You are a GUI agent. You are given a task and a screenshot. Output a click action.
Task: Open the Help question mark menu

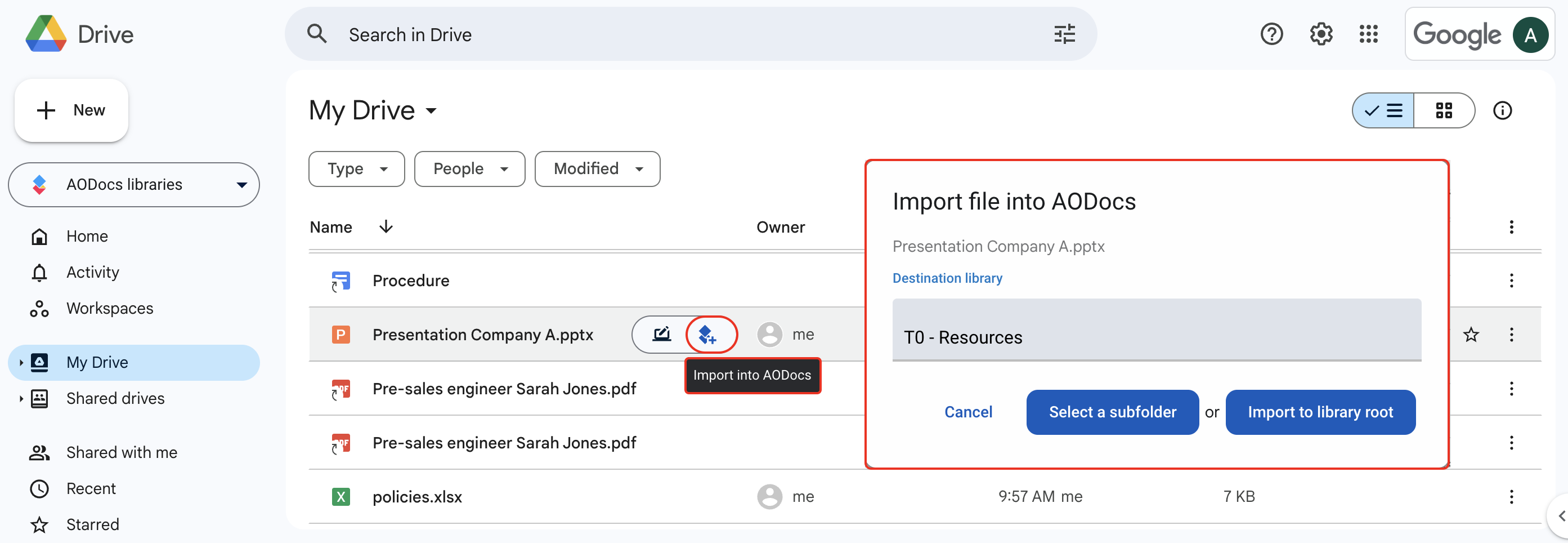pyautogui.click(x=1271, y=34)
